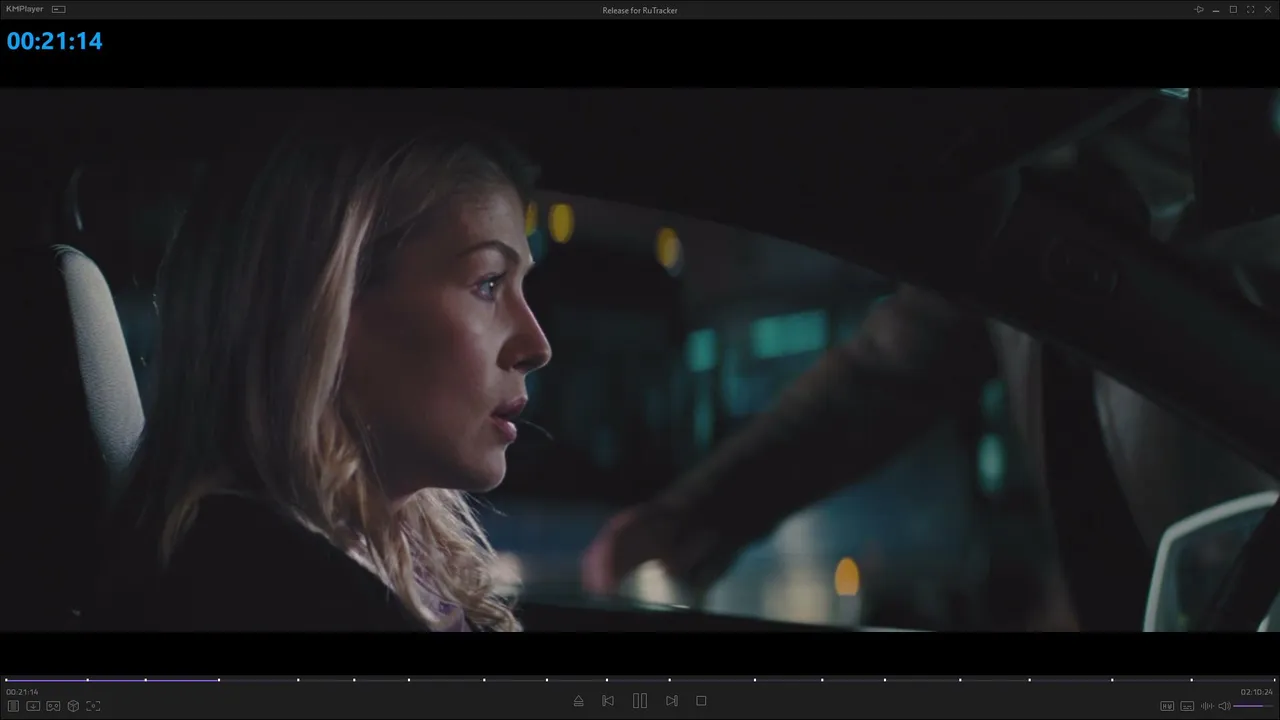
Task: Open the KMPlayer logo menu
Action: (25, 9)
